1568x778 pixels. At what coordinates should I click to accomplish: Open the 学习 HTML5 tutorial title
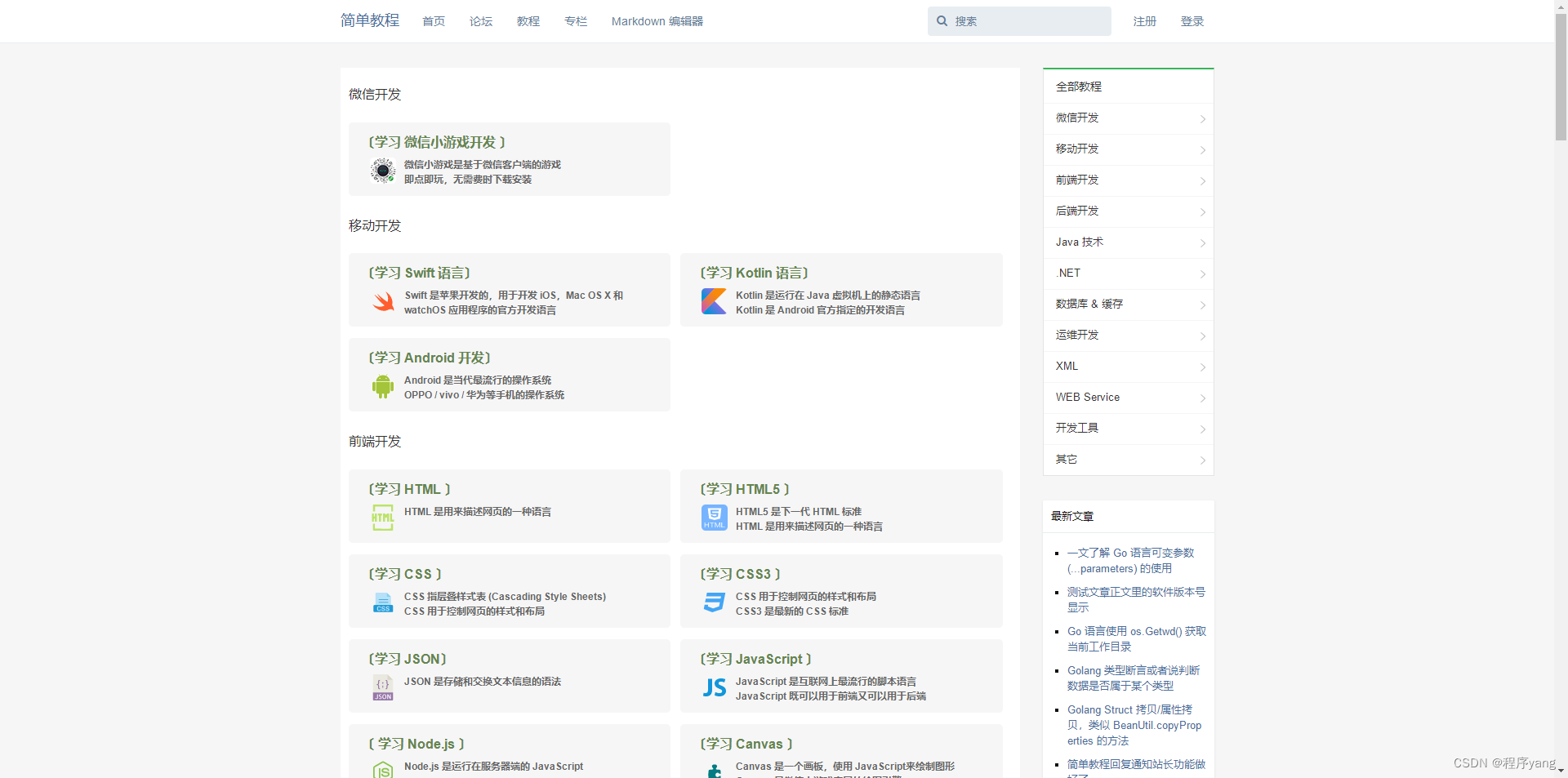coord(745,489)
